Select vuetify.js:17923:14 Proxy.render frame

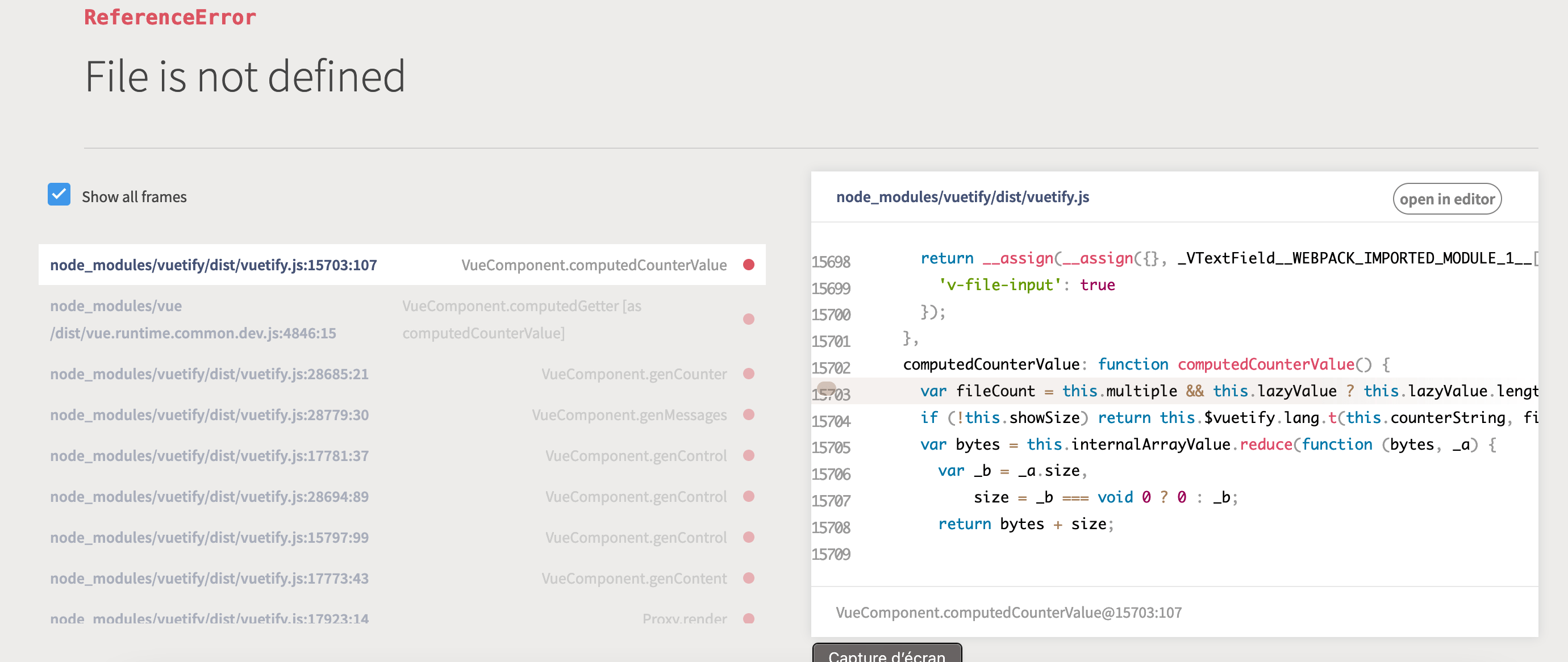coord(209,618)
